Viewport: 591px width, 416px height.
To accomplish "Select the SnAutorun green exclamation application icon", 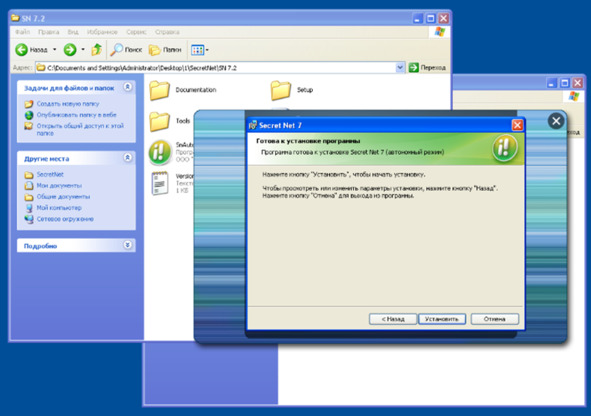I will point(160,152).
